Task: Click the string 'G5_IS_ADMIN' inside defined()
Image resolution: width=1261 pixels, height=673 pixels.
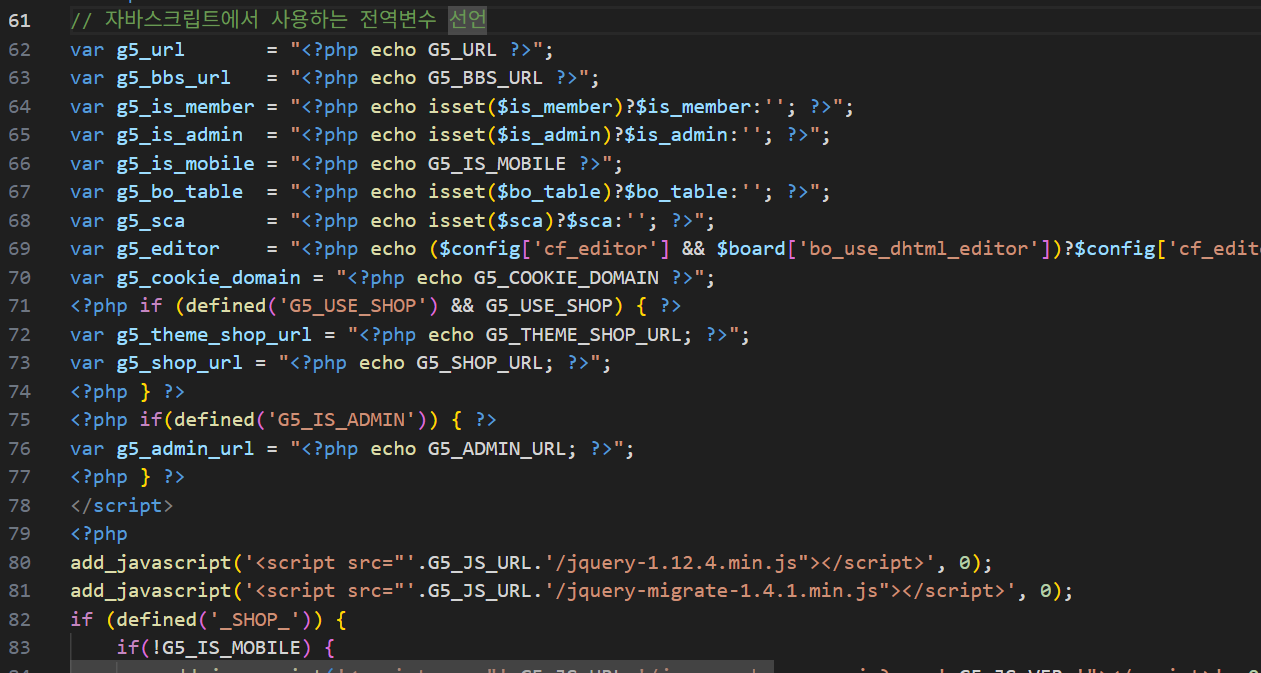Action: (341, 419)
